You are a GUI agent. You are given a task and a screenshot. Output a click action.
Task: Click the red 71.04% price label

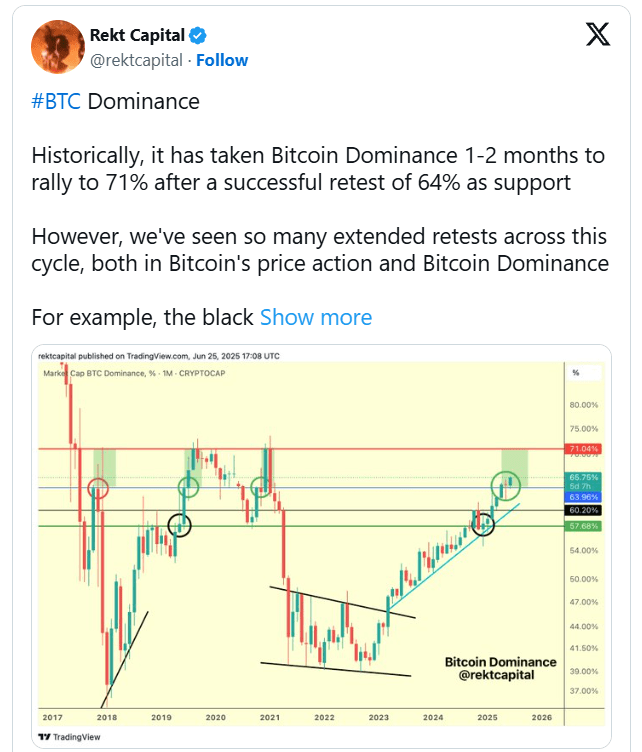point(583,448)
